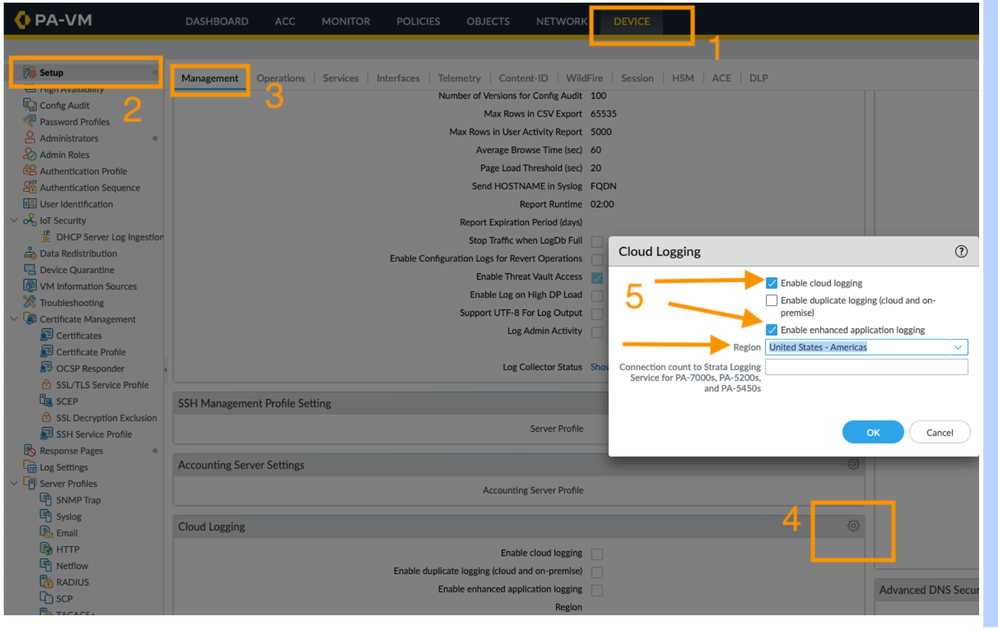Viewport: 998px width, 630px height.
Task: Toggle Log Admin Activity checkbox
Action: point(596,332)
